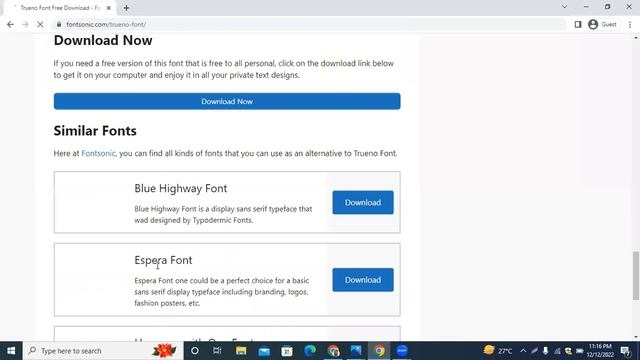The image size is (640, 360).
Task: Open Task View on the taskbar
Action: (x=217, y=351)
